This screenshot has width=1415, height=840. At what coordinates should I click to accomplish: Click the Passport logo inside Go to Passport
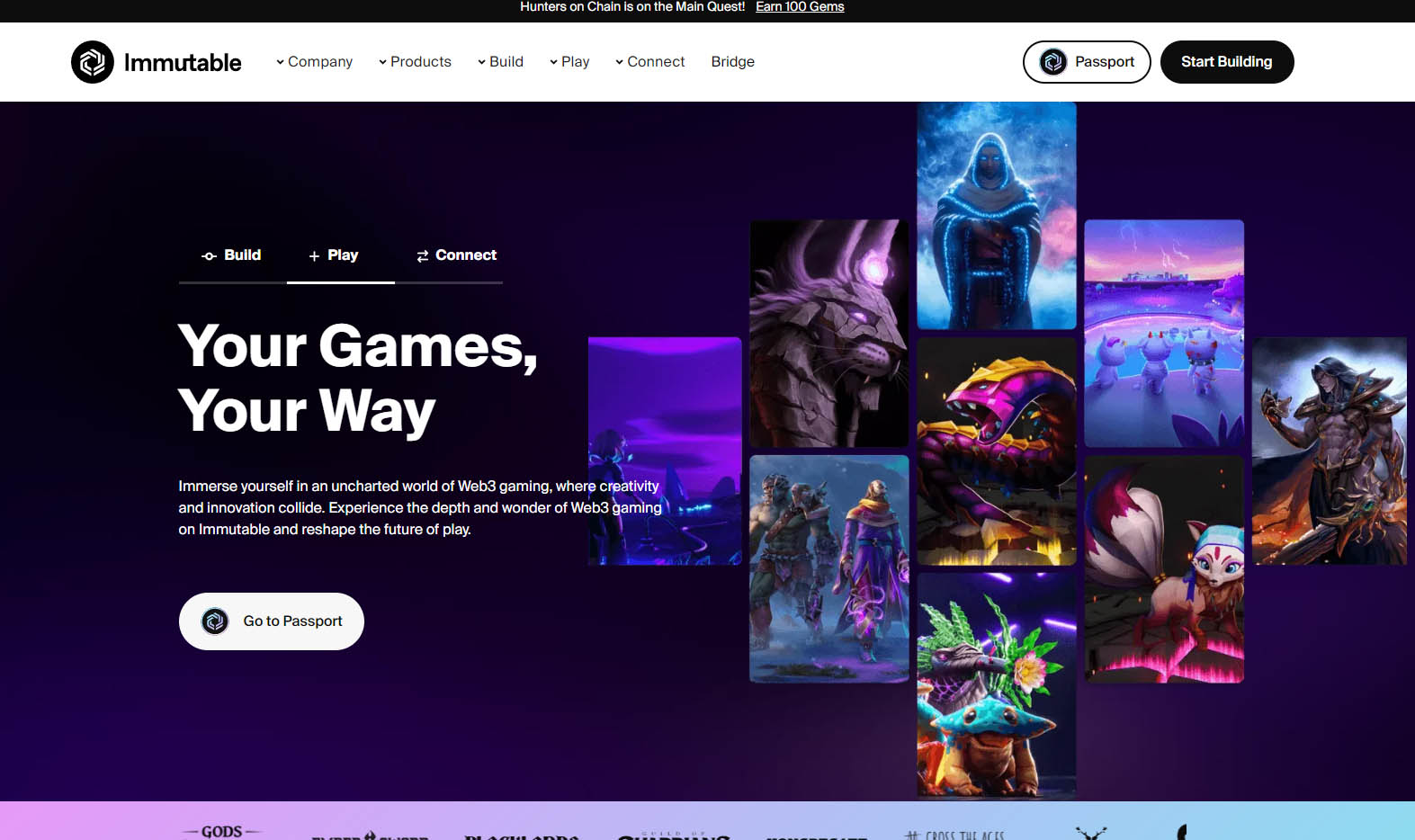[215, 621]
